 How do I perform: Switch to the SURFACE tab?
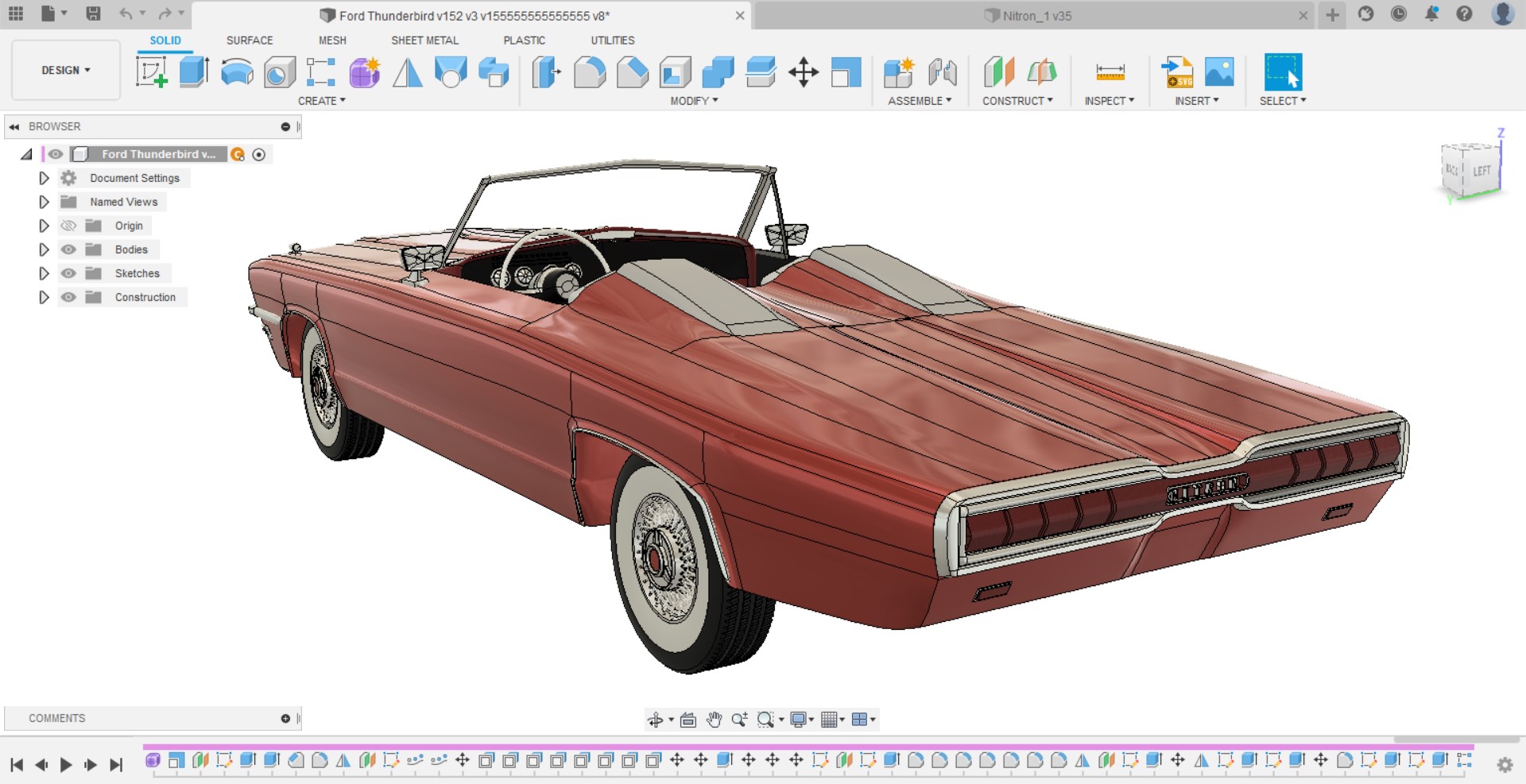coord(250,41)
